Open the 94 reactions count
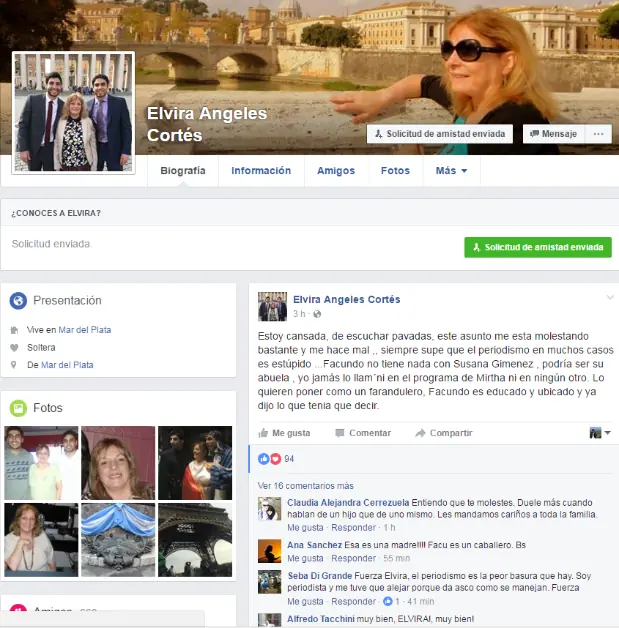Viewport: 619px width, 628px height. coord(289,459)
